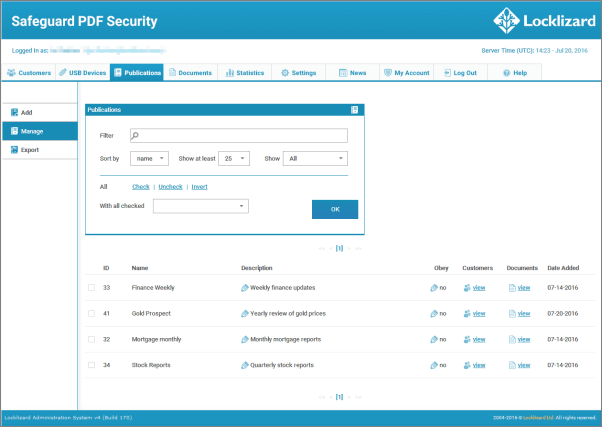Switch to the USB Devices tab

coord(83,73)
